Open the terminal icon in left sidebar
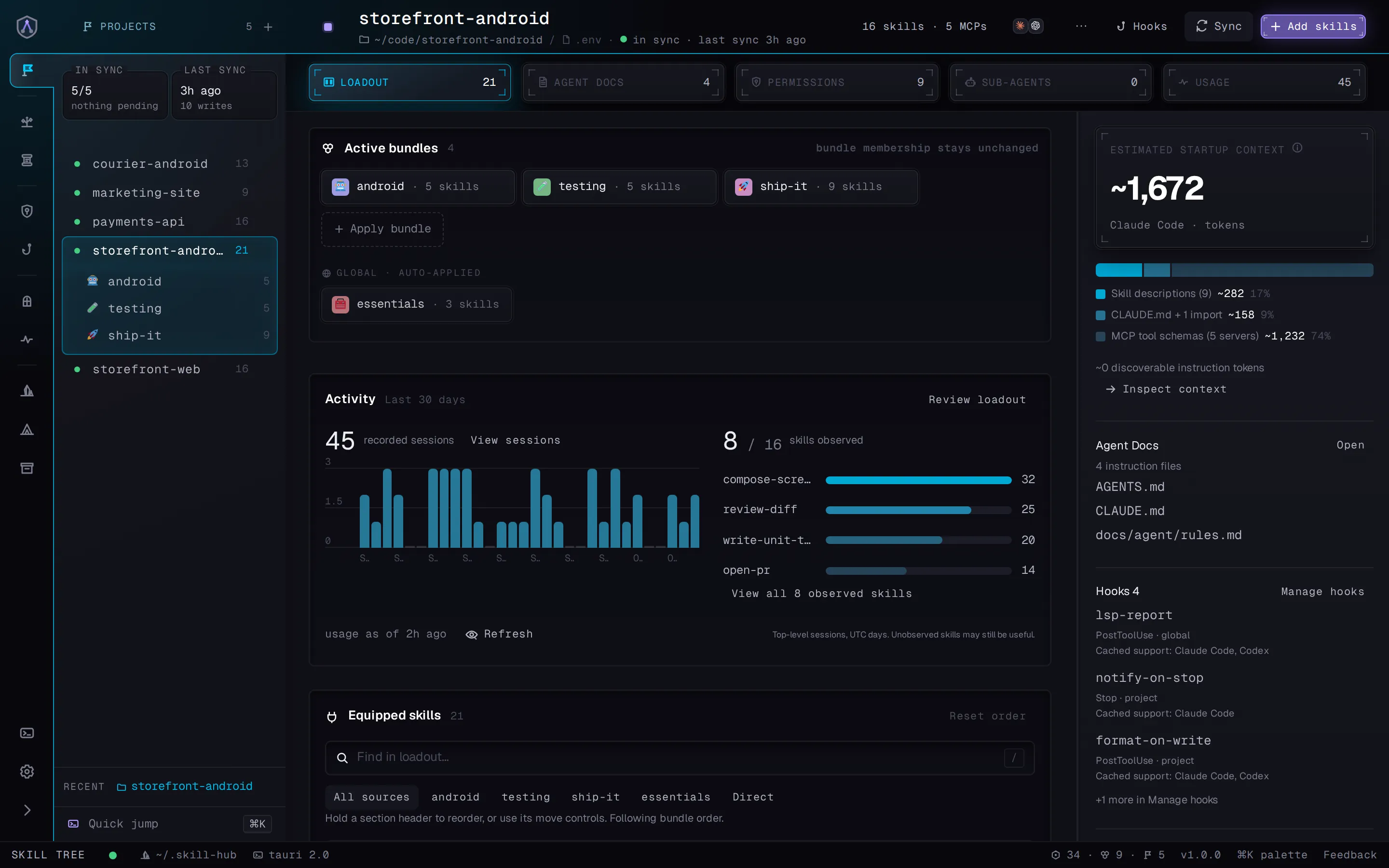 (x=27, y=733)
